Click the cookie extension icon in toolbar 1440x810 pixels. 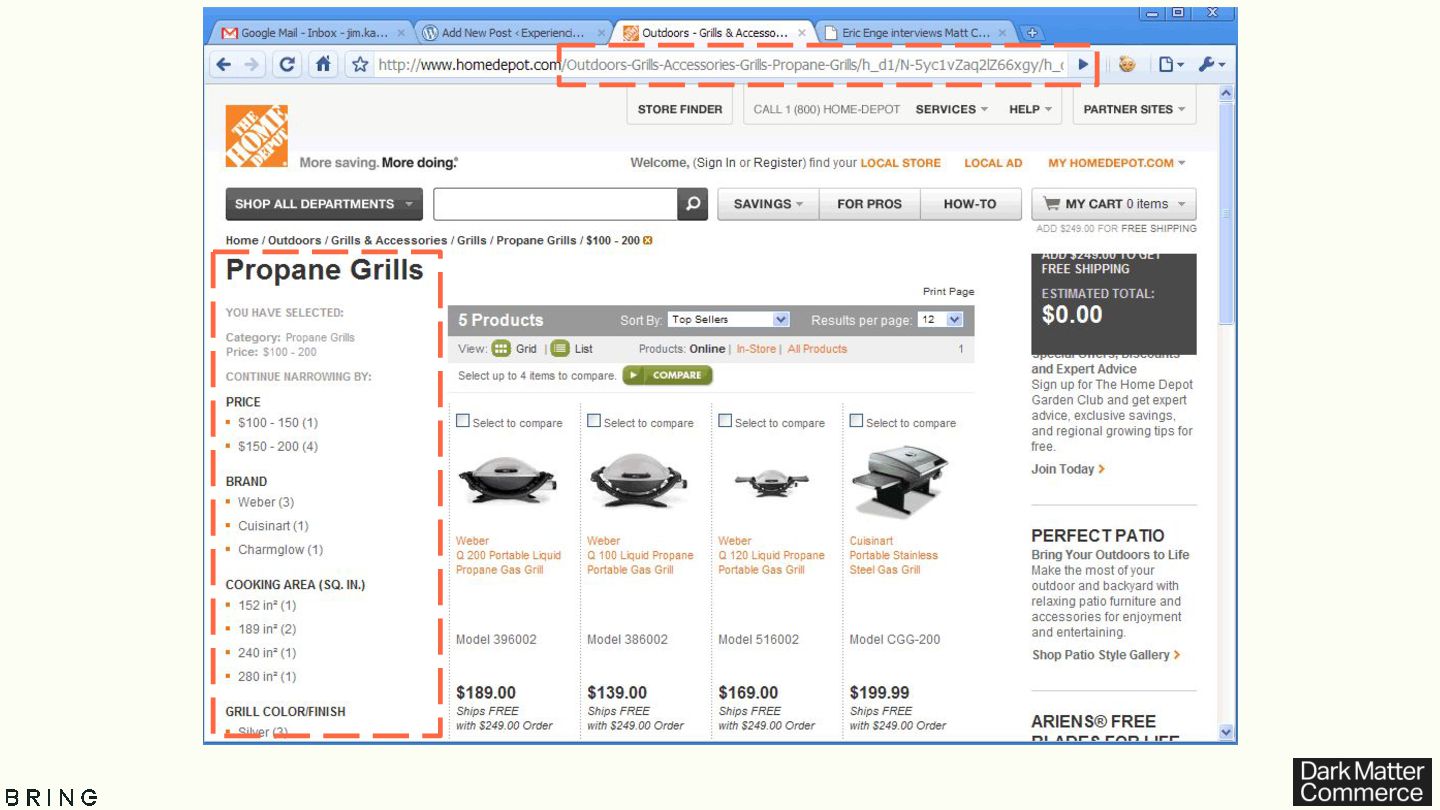(x=1127, y=65)
